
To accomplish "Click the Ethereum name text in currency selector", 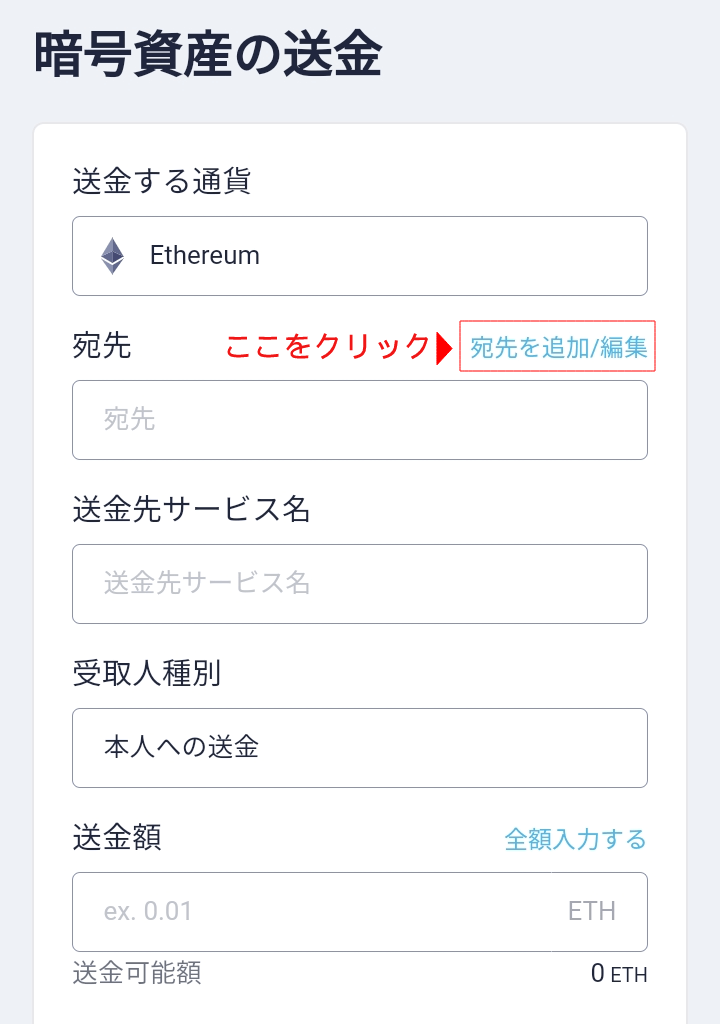I will pyautogui.click(x=205, y=256).
